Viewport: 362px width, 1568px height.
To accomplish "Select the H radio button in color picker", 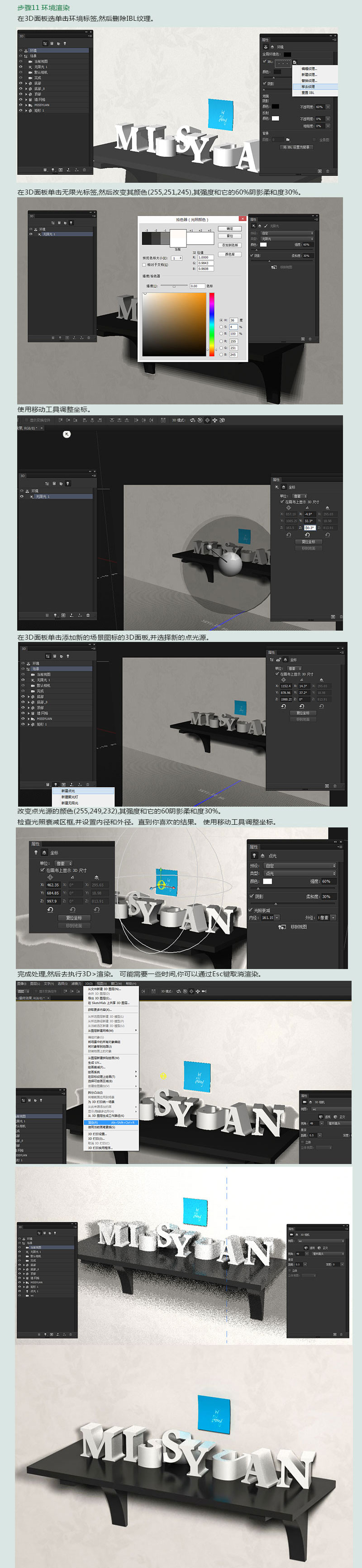I will (221, 320).
